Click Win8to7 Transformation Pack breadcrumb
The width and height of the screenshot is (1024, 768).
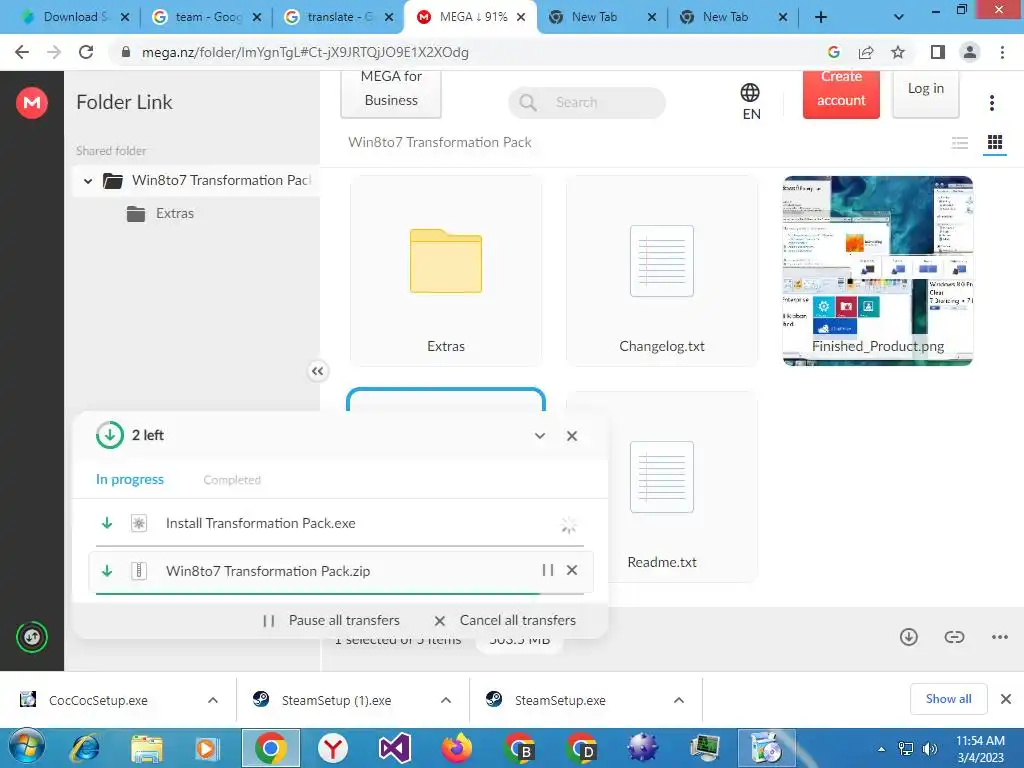click(x=440, y=142)
